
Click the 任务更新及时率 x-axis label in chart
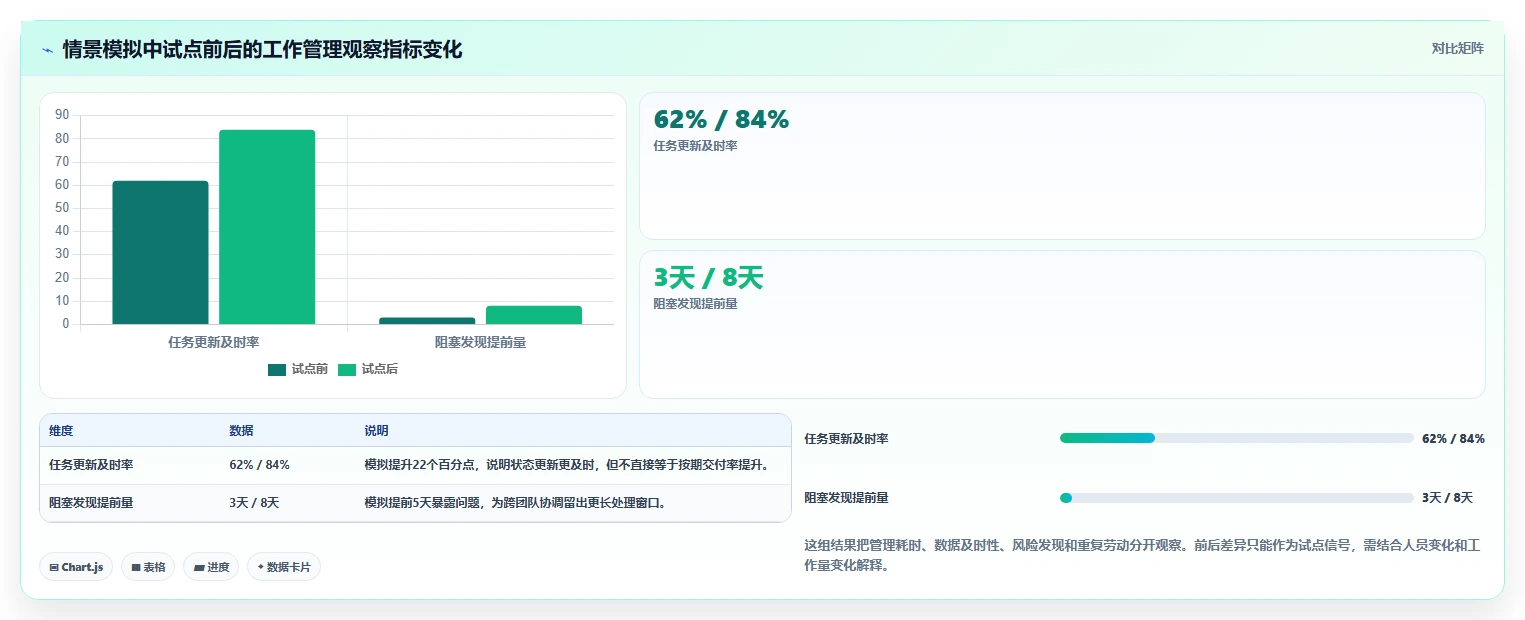coord(214,342)
